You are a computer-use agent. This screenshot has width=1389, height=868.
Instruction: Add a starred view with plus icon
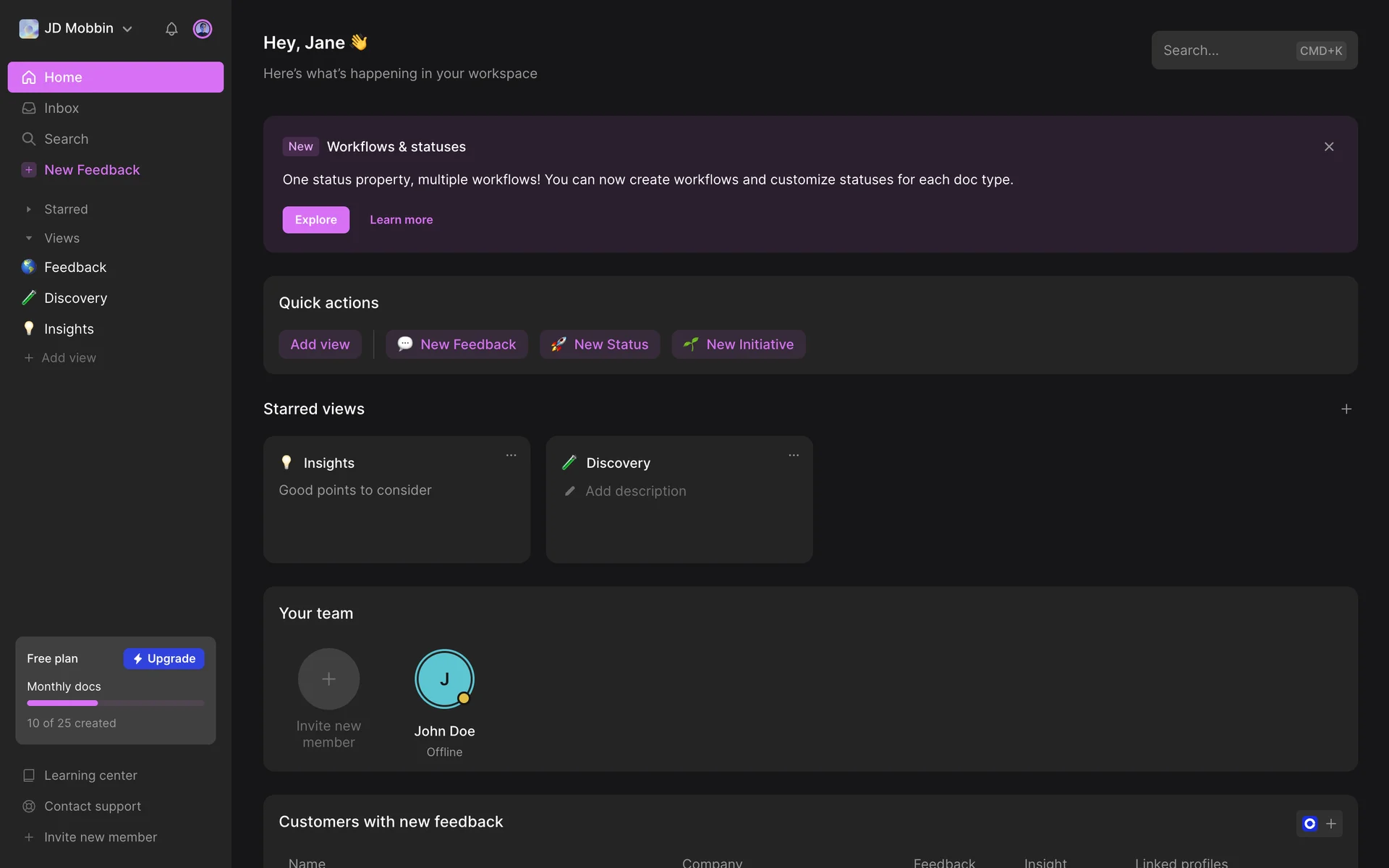click(1346, 409)
